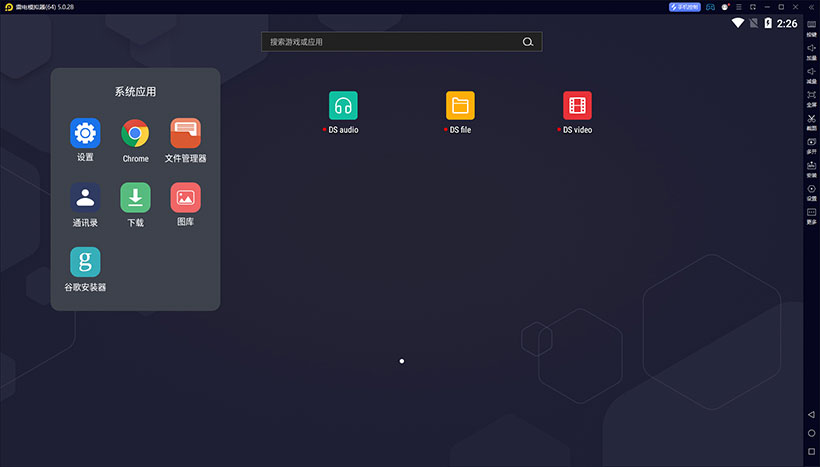Screen dimensions: 820x467
Task: Open the hamburger menu in title bar
Action: coord(738,7)
